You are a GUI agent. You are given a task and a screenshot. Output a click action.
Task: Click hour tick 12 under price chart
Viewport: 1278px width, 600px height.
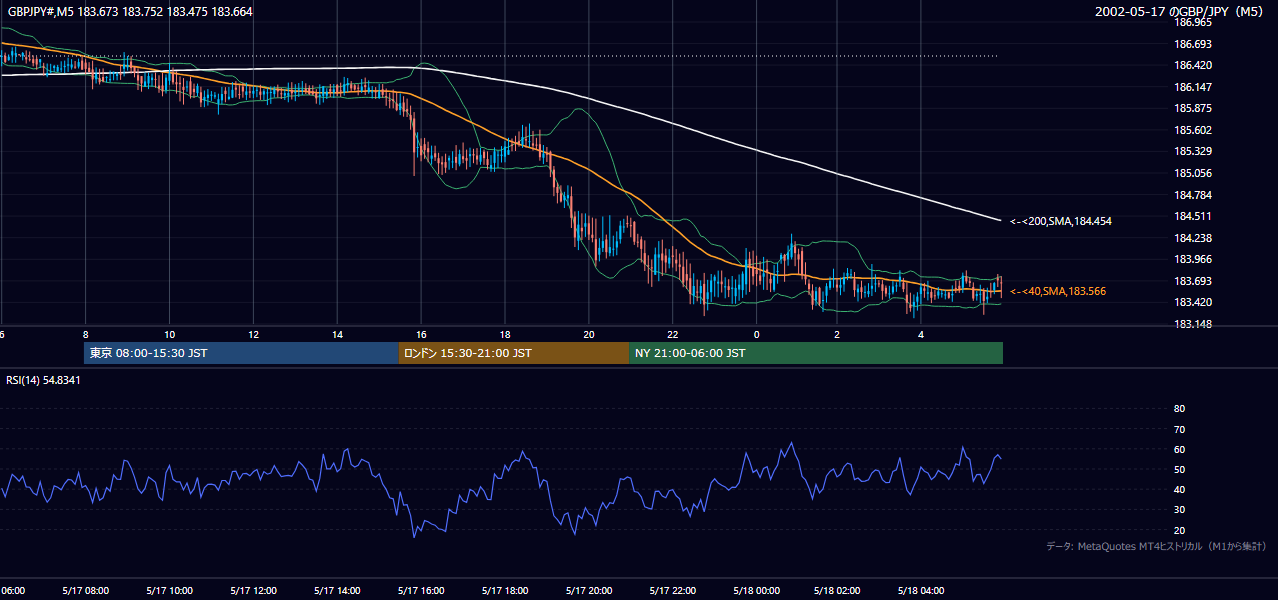click(254, 334)
